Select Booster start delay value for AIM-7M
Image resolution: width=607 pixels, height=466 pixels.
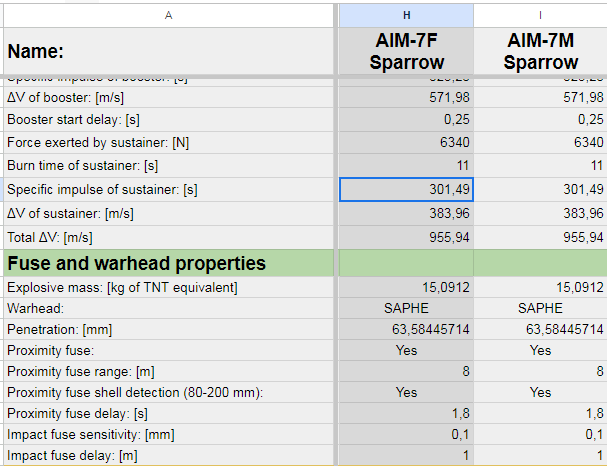(540, 120)
